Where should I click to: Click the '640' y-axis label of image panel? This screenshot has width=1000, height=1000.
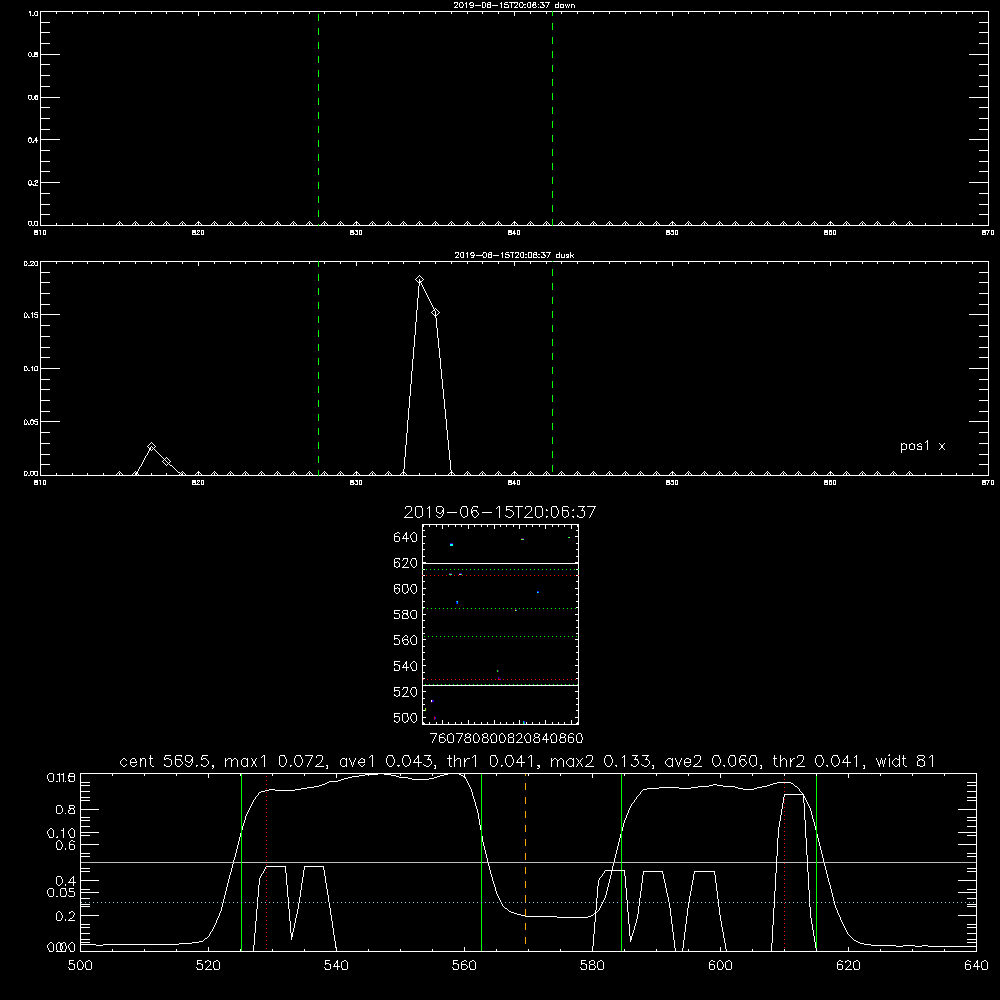[x=406, y=538]
